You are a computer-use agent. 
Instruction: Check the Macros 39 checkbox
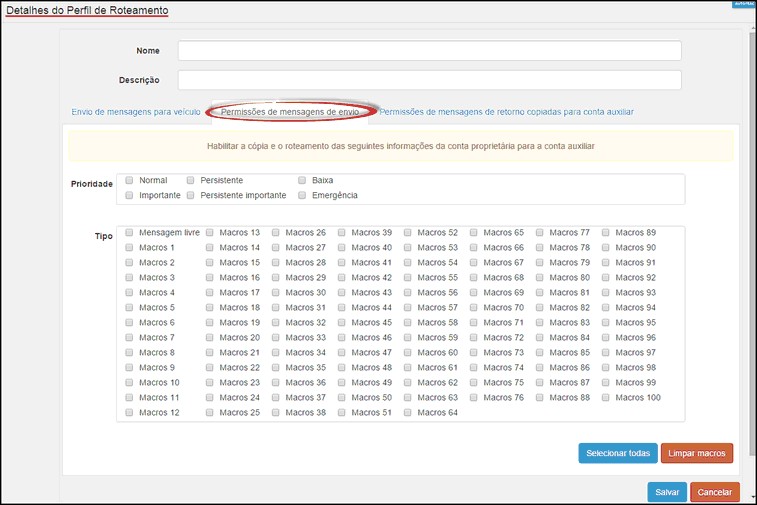click(x=341, y=232)
